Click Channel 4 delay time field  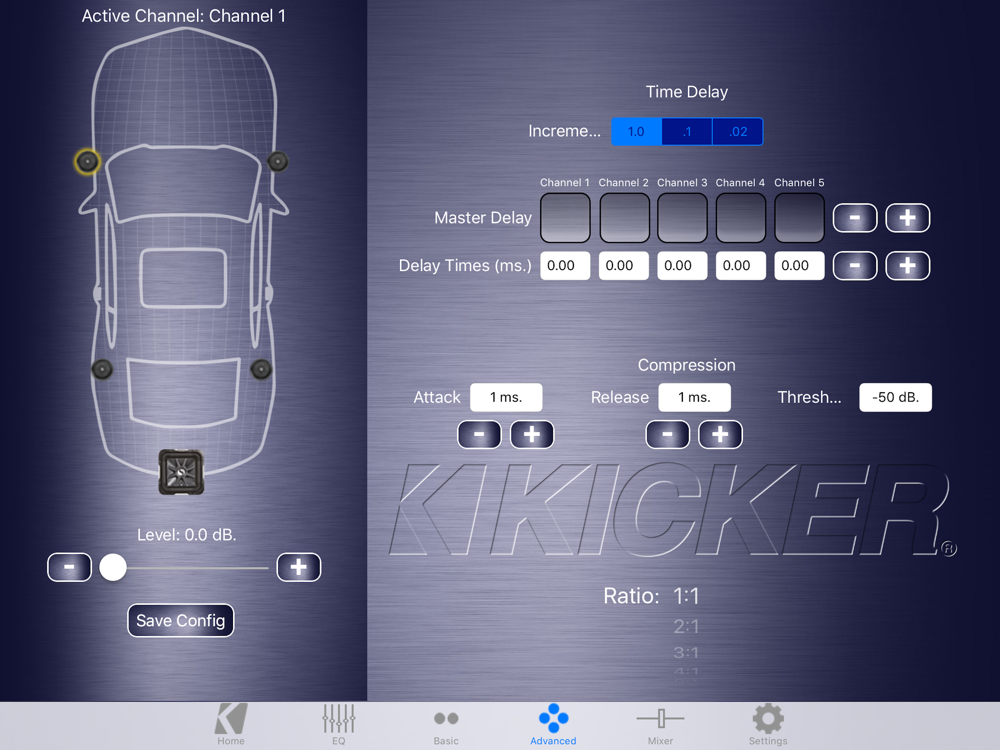tap(740, 266)
